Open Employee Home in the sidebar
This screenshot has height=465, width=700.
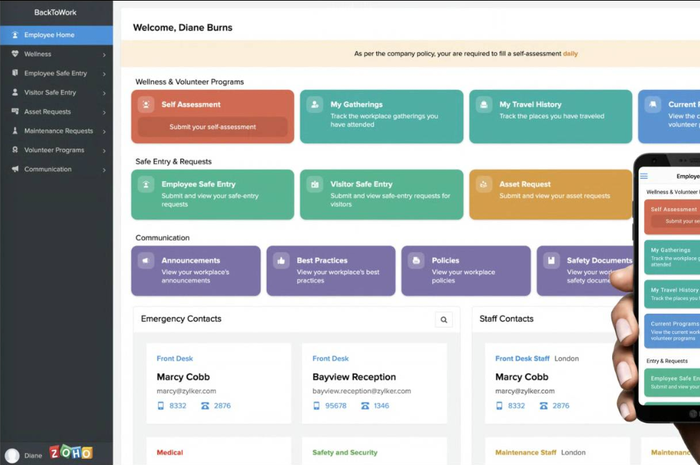(x=56, y=35)
